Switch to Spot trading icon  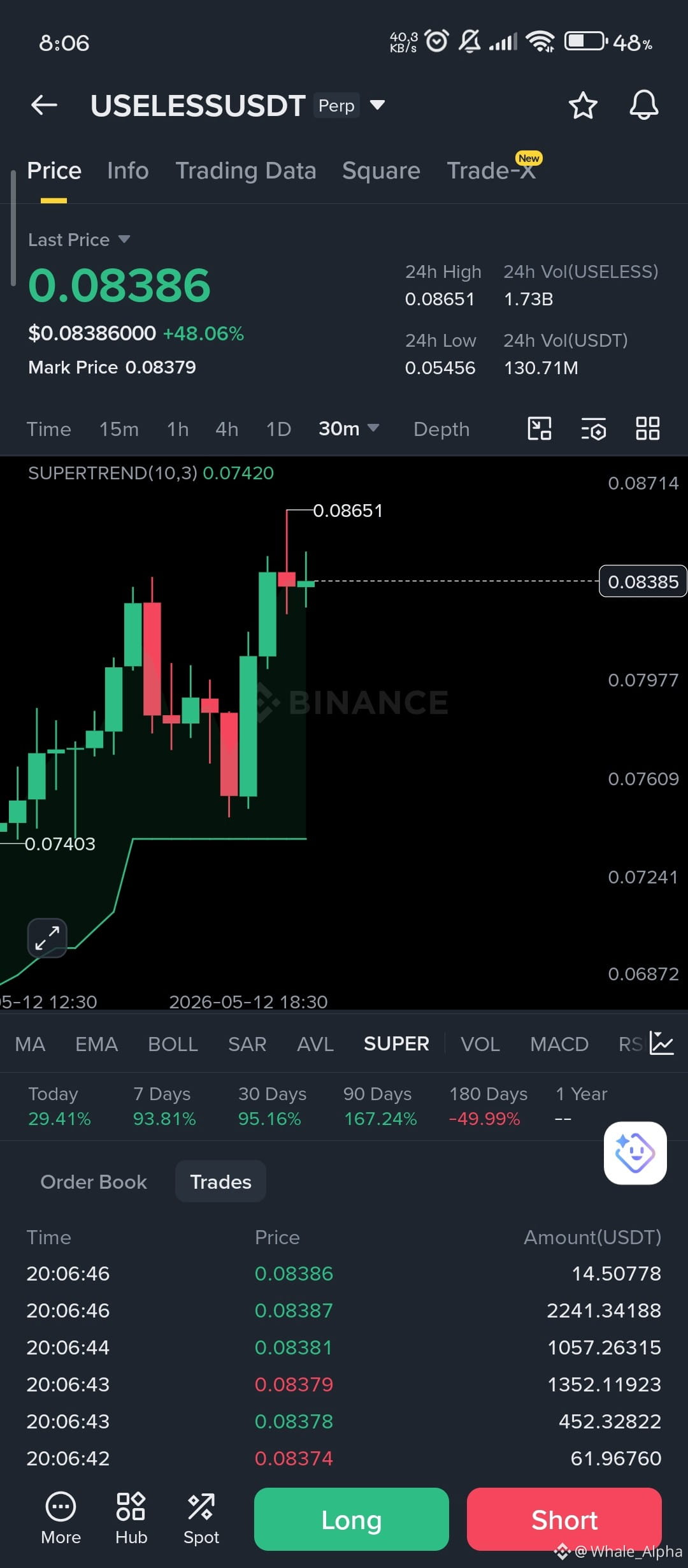point(201,1518)
